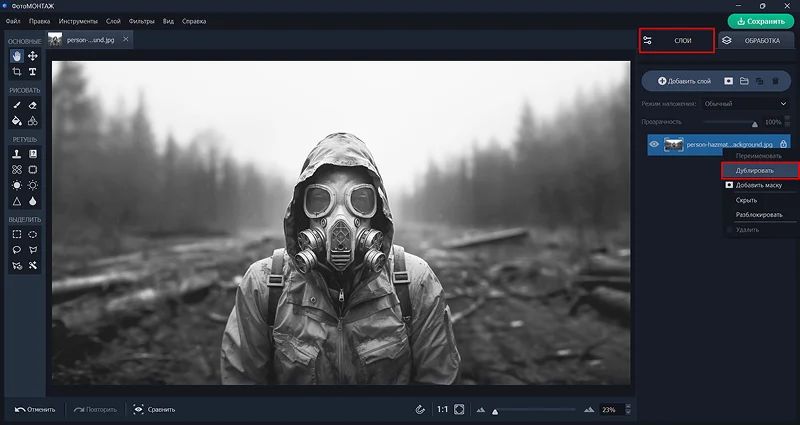Image resolution: width=800 pixels, height=425 pixels.
Task: Open the Инструменты menu
Action: pyautogui.click(x=78, y=21)
